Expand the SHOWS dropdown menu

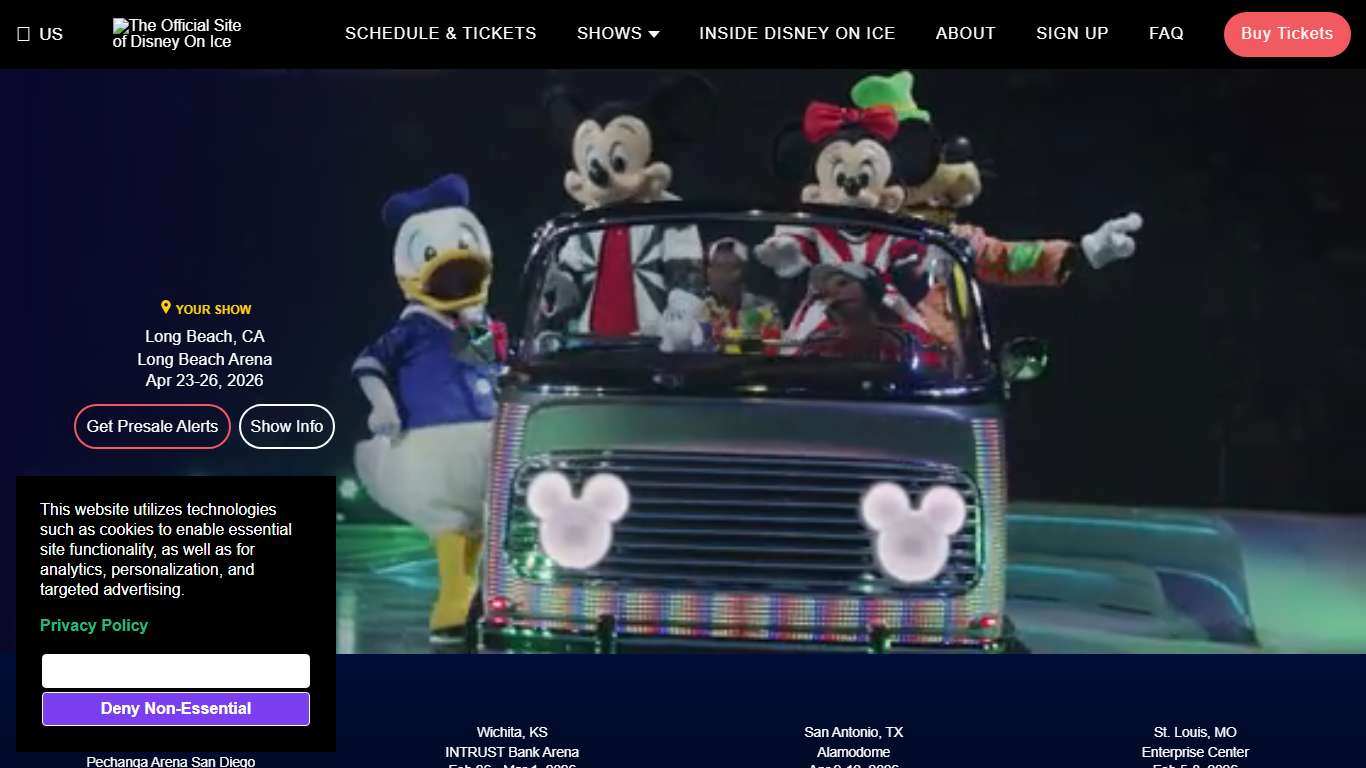(x=609, y=33)
